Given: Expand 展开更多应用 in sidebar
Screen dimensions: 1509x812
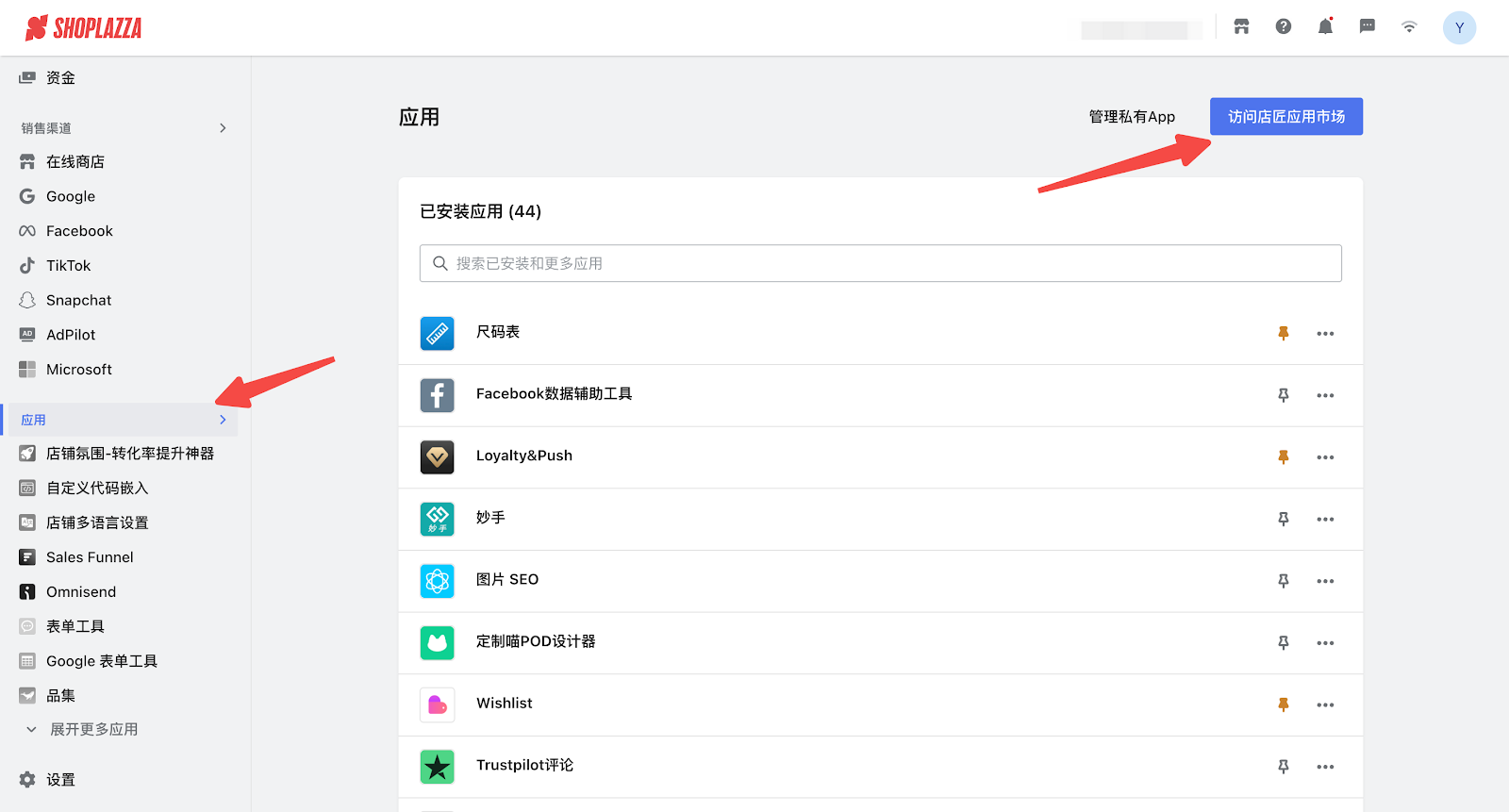Looking at the screenshot, I should (x=92, y=729).
